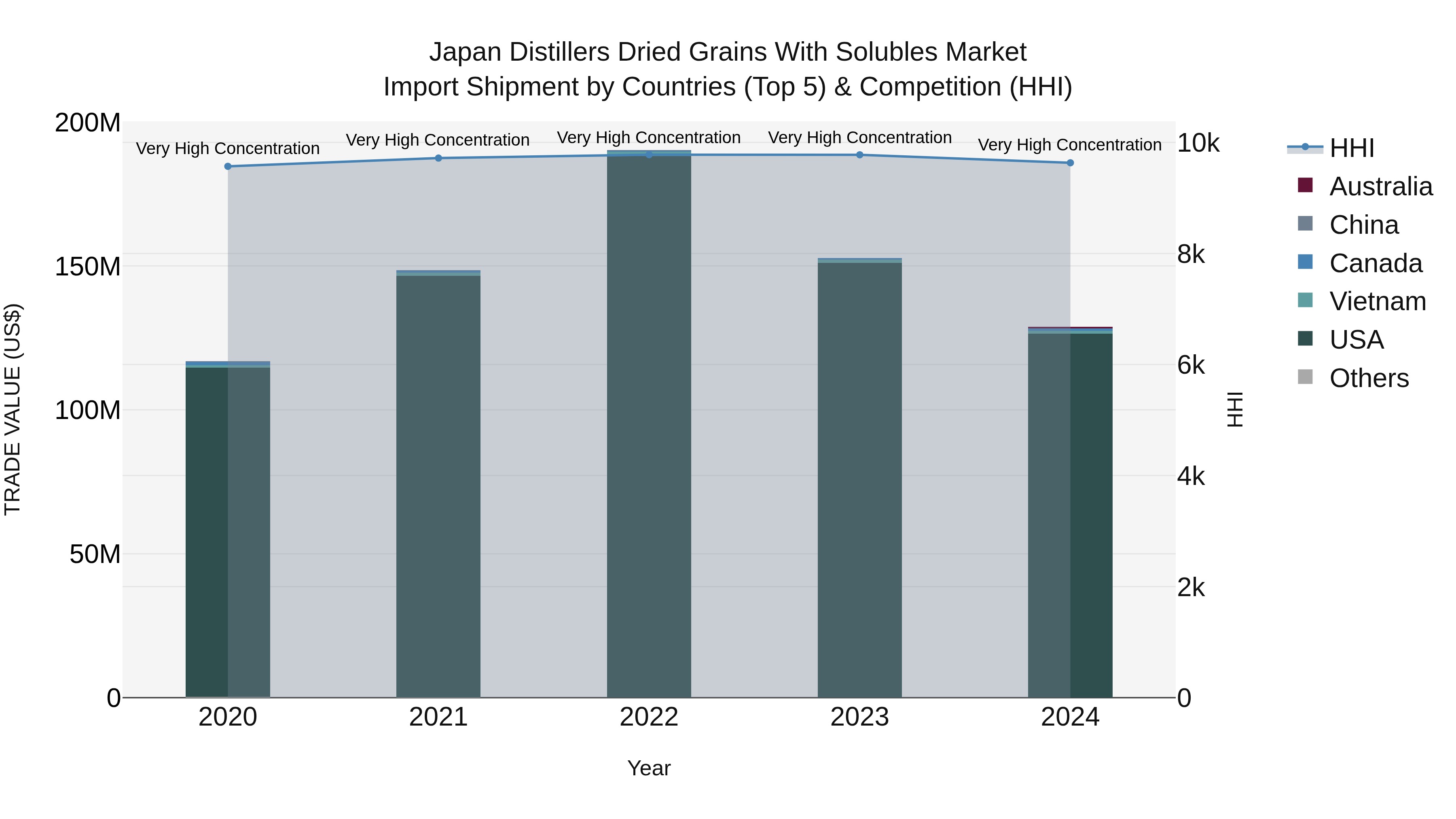The image size is (1456, 819).
Task: Click the 2023 HHI data point
Action: click(860, 155)
